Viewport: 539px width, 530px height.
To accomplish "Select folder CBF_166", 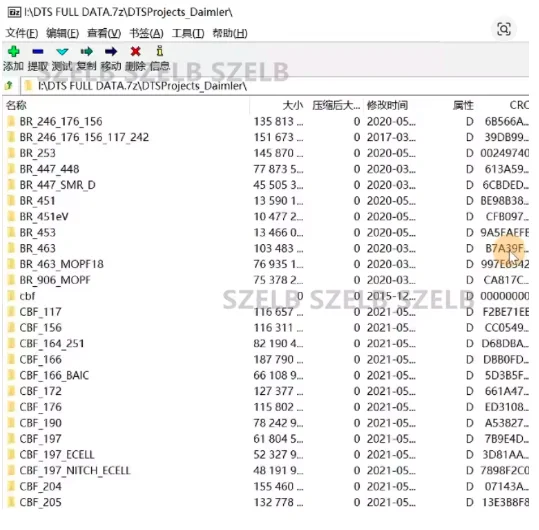I will pyautogui.click(x=41, y=360).
